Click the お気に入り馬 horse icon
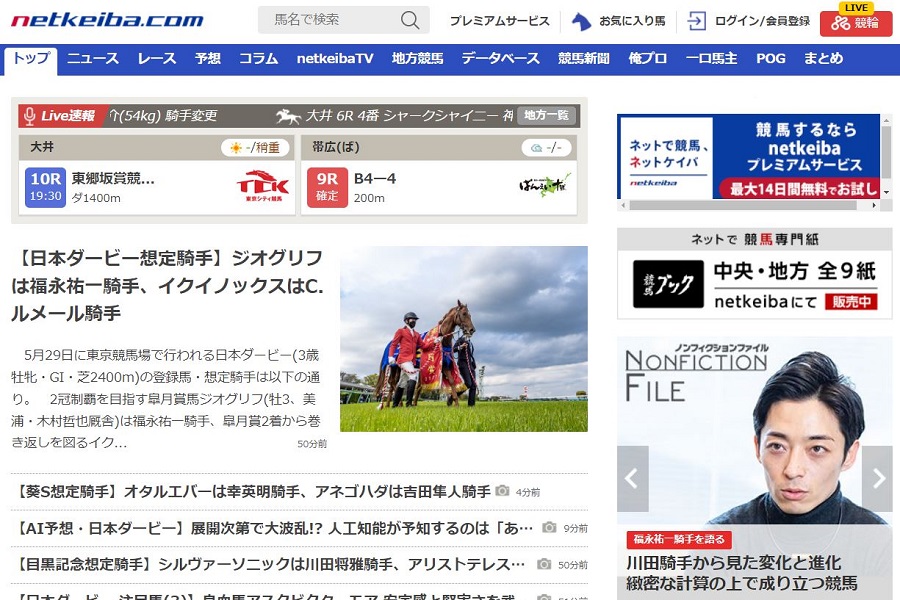This screenshot has width=900, height=600. pos(581,21)
